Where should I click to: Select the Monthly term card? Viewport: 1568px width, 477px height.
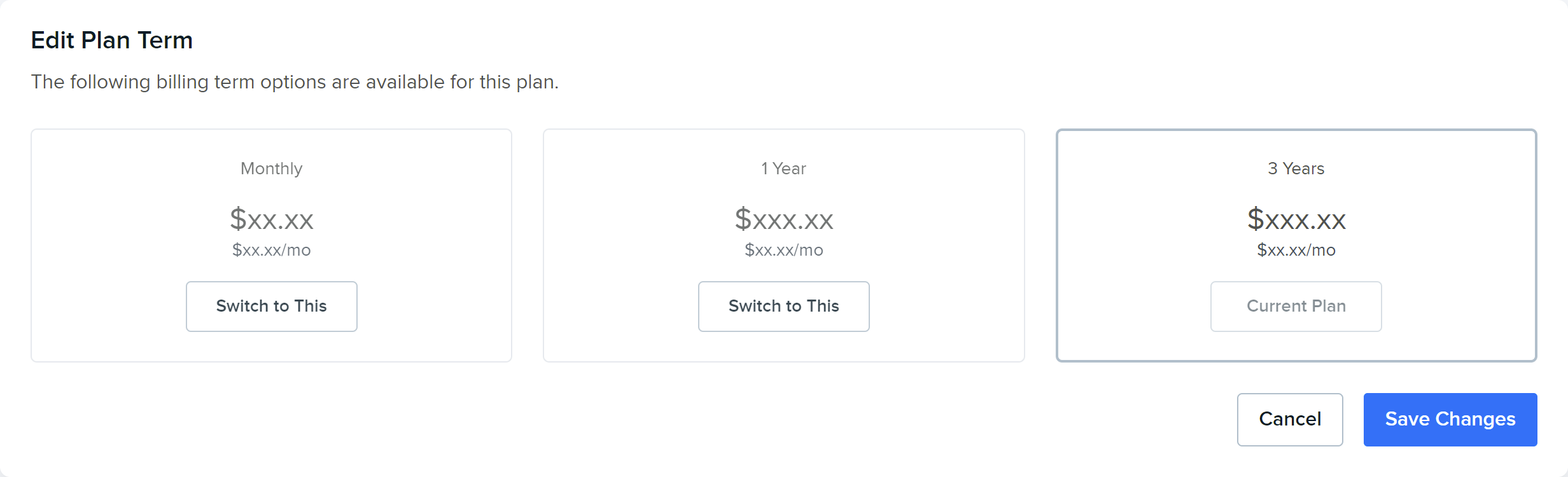[272, 245]
